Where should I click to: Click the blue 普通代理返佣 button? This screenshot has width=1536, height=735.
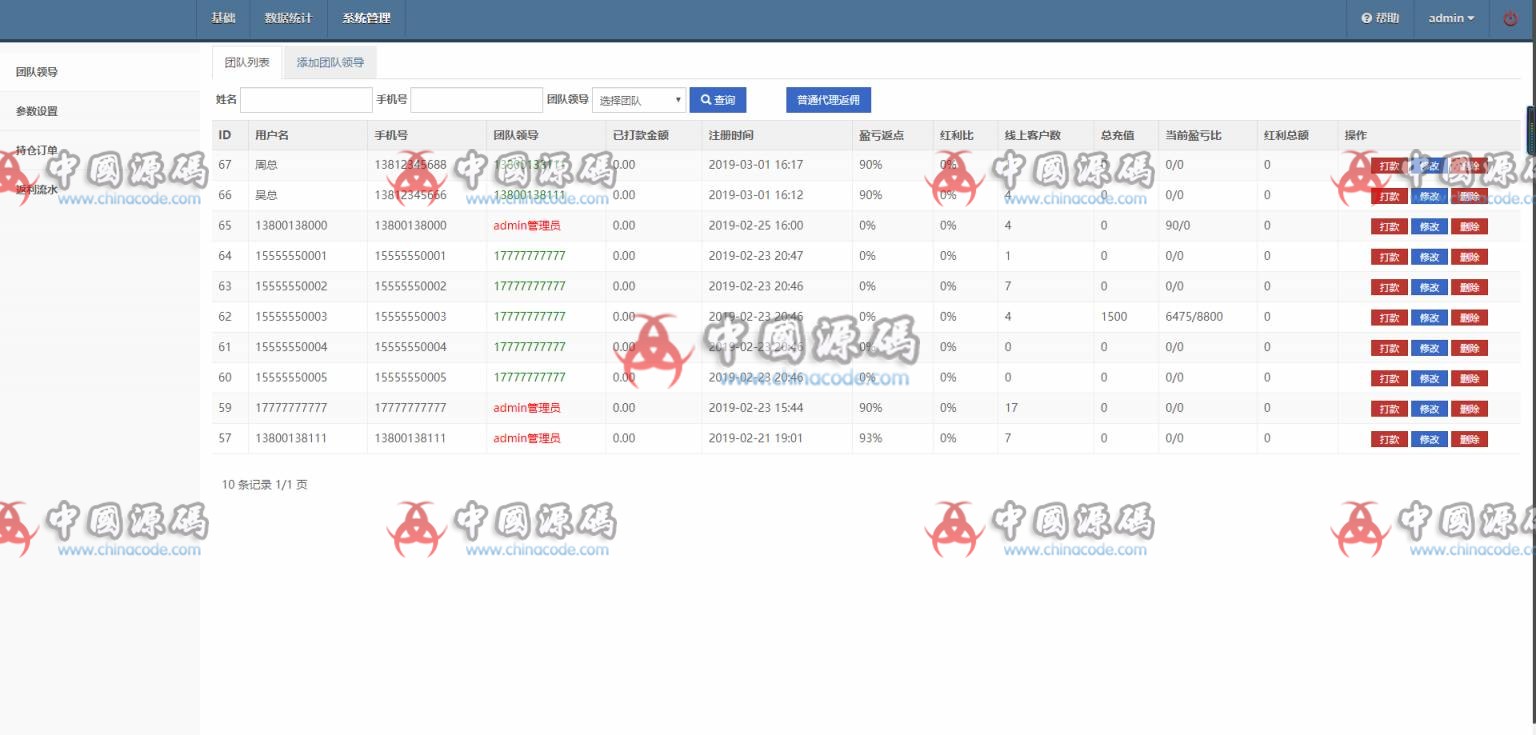[828, 99]
